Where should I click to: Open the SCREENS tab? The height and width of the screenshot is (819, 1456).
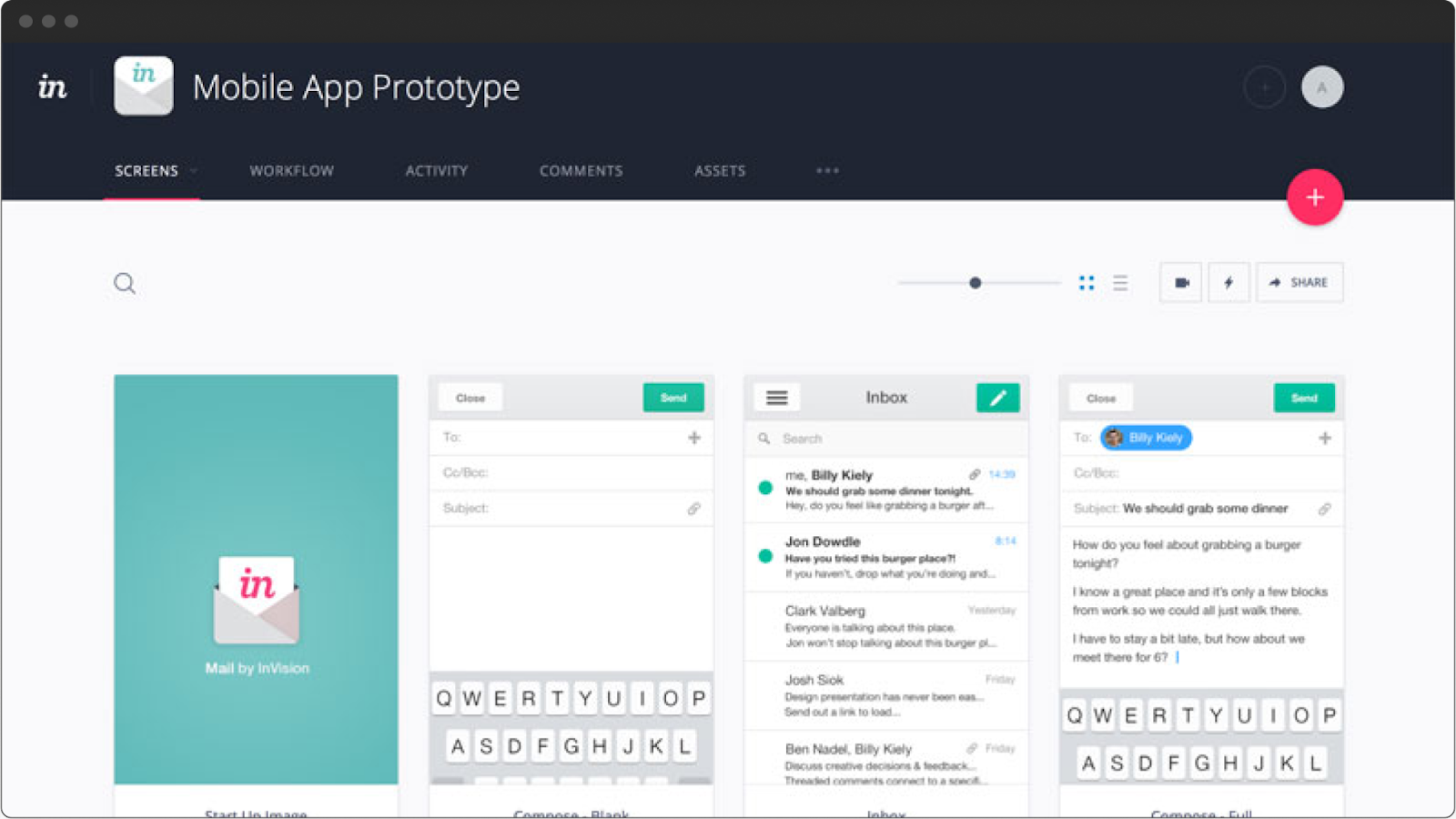tap(147, 171)
